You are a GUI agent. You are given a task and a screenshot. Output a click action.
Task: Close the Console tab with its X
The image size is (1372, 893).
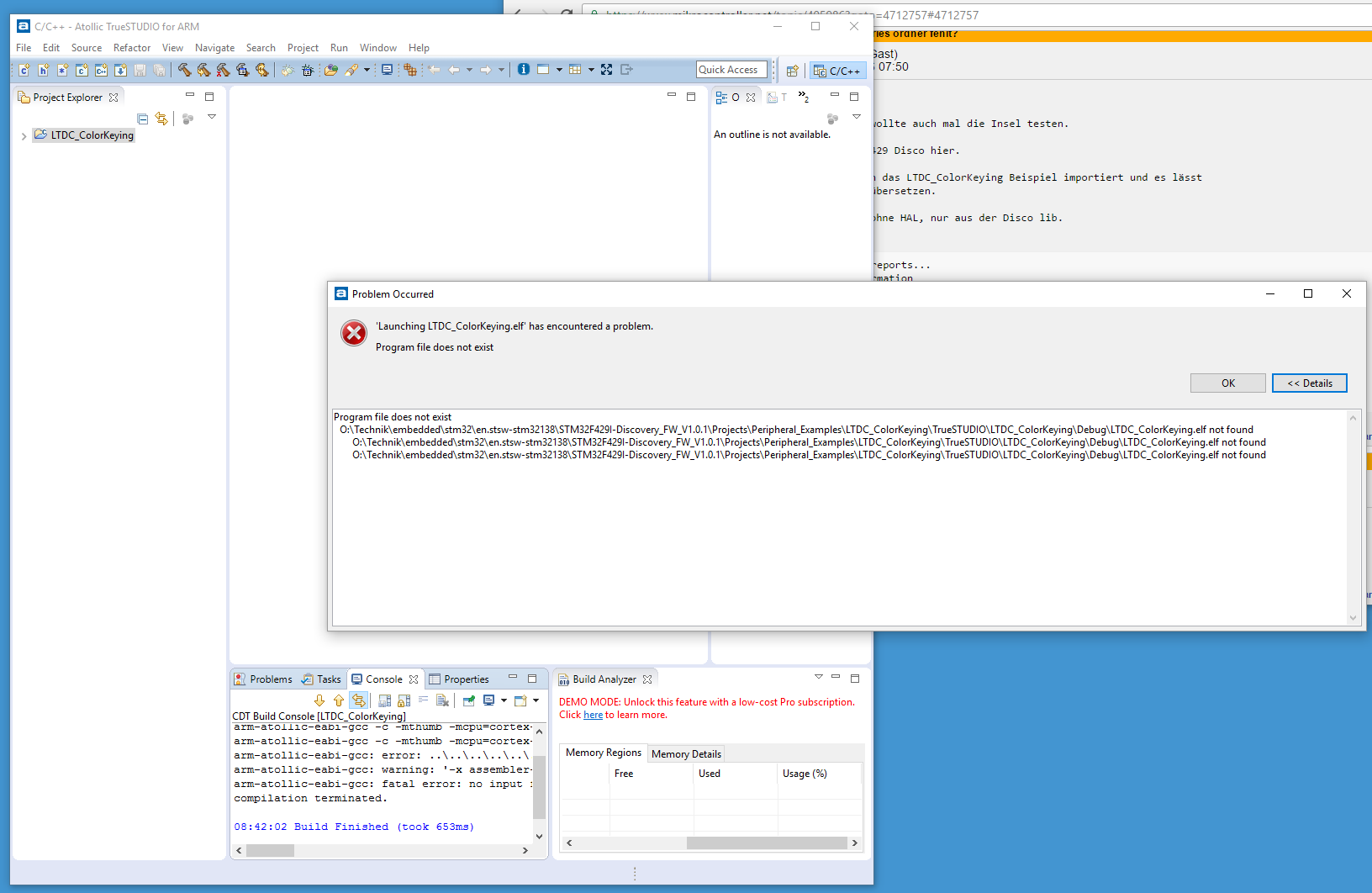click(x=414, y=679)
